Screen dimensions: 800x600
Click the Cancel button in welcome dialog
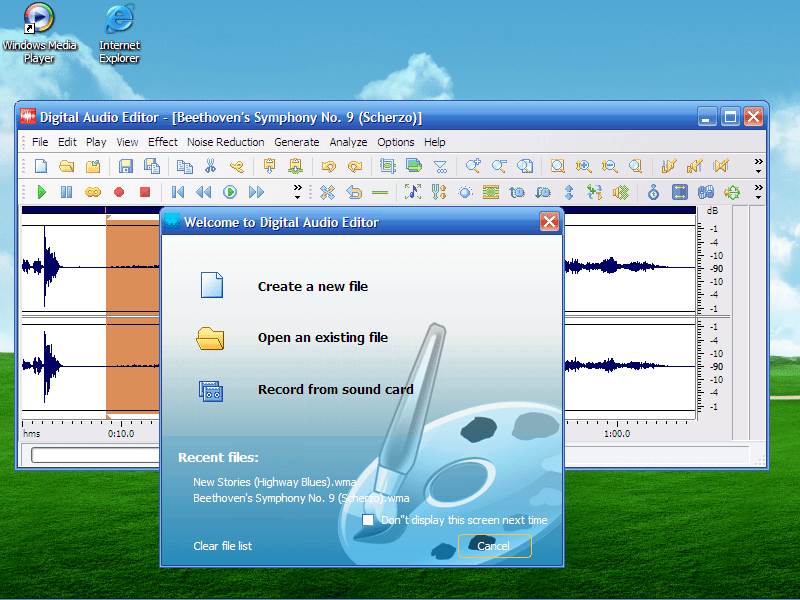point(494,546)
